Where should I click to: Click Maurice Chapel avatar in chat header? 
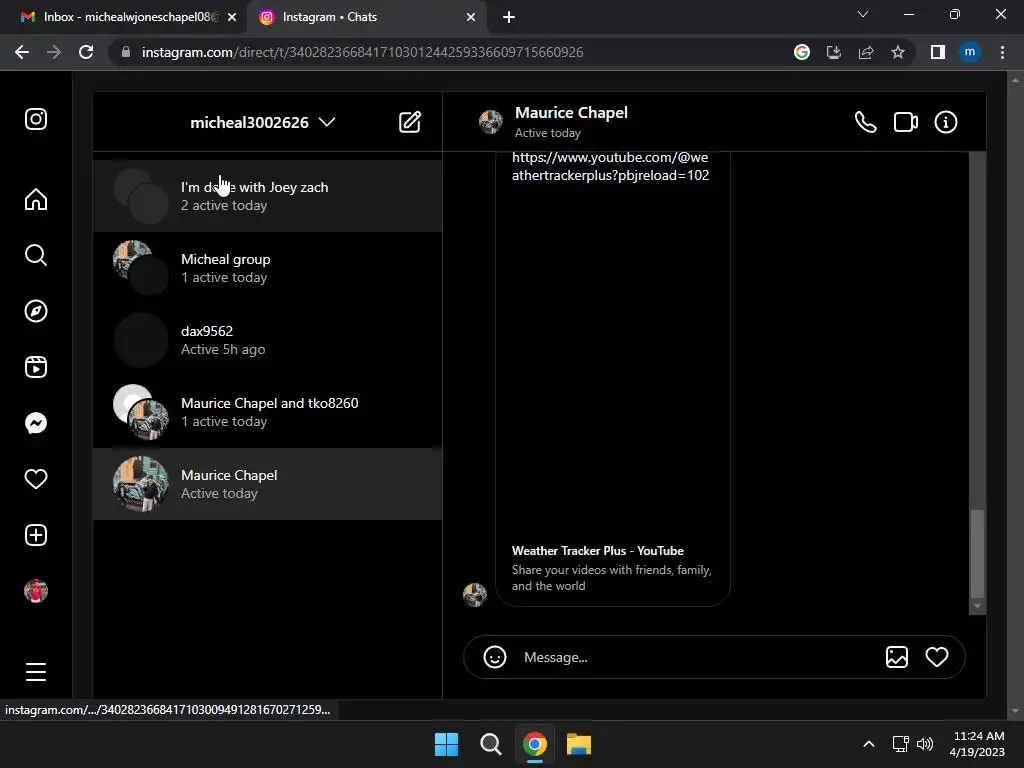[x=490, y=121]
